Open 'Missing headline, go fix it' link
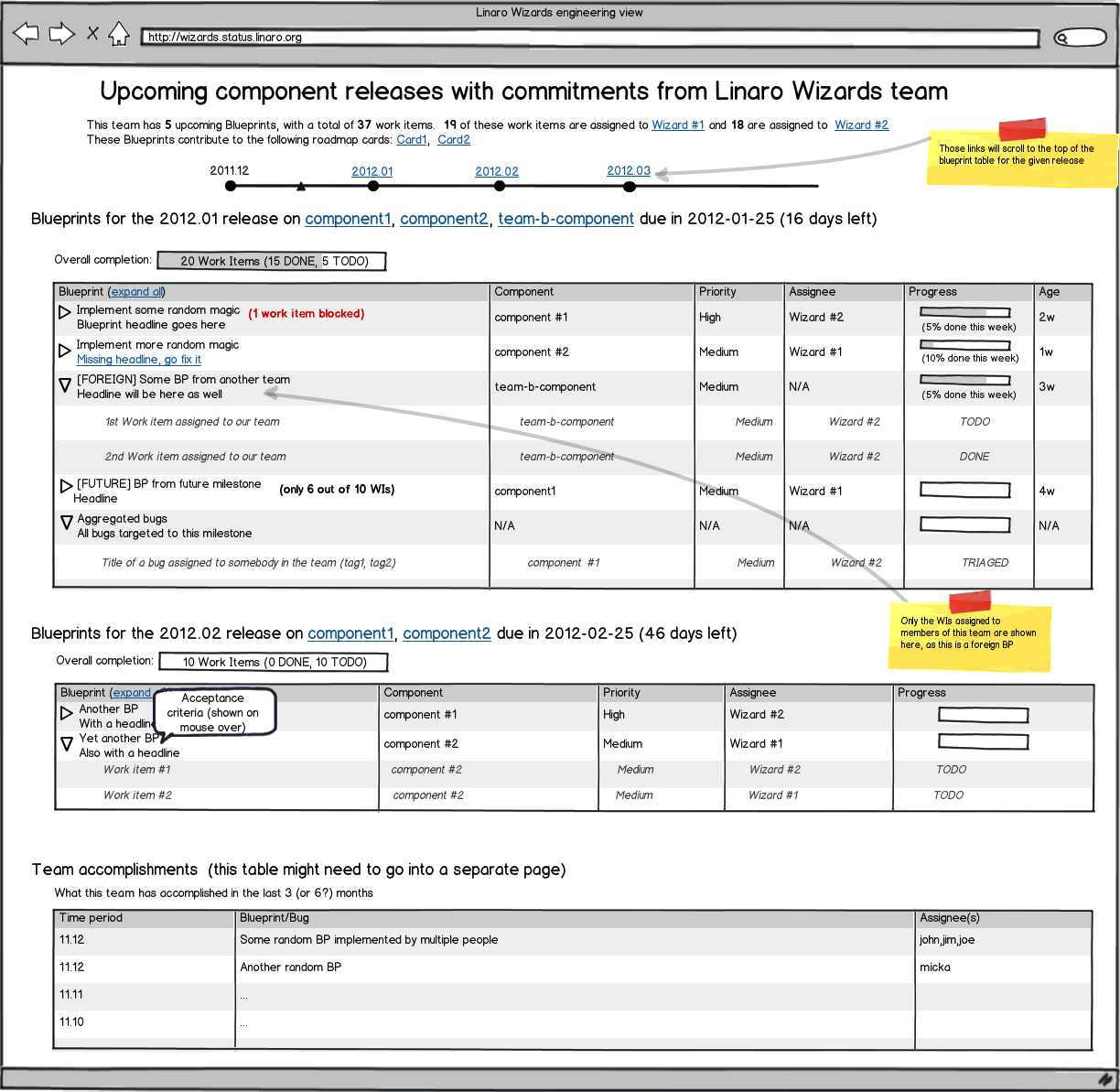Viewport: 1120px width, 1092px height. 138,360
